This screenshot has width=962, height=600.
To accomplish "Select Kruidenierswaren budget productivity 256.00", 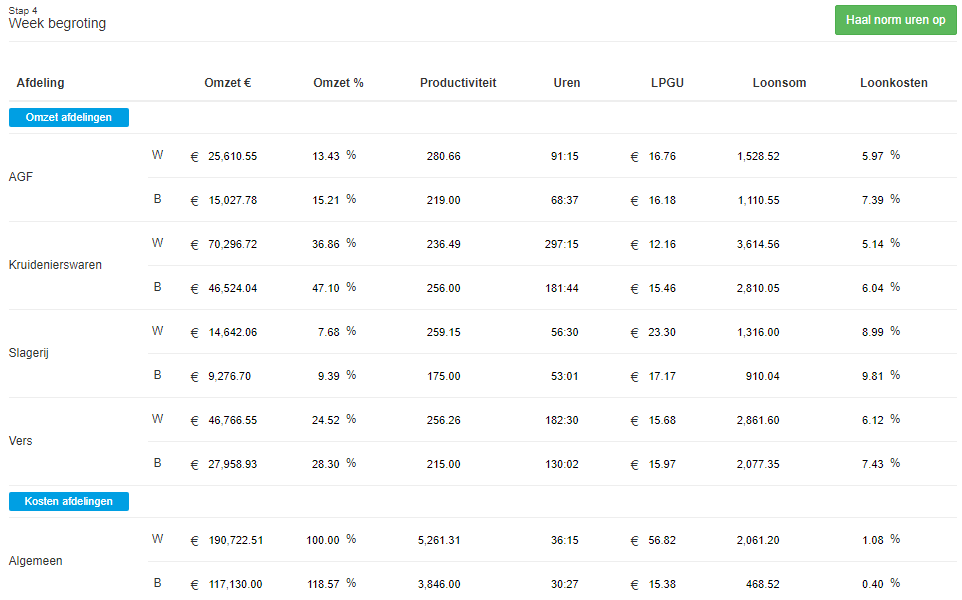I will pos(444,288).
